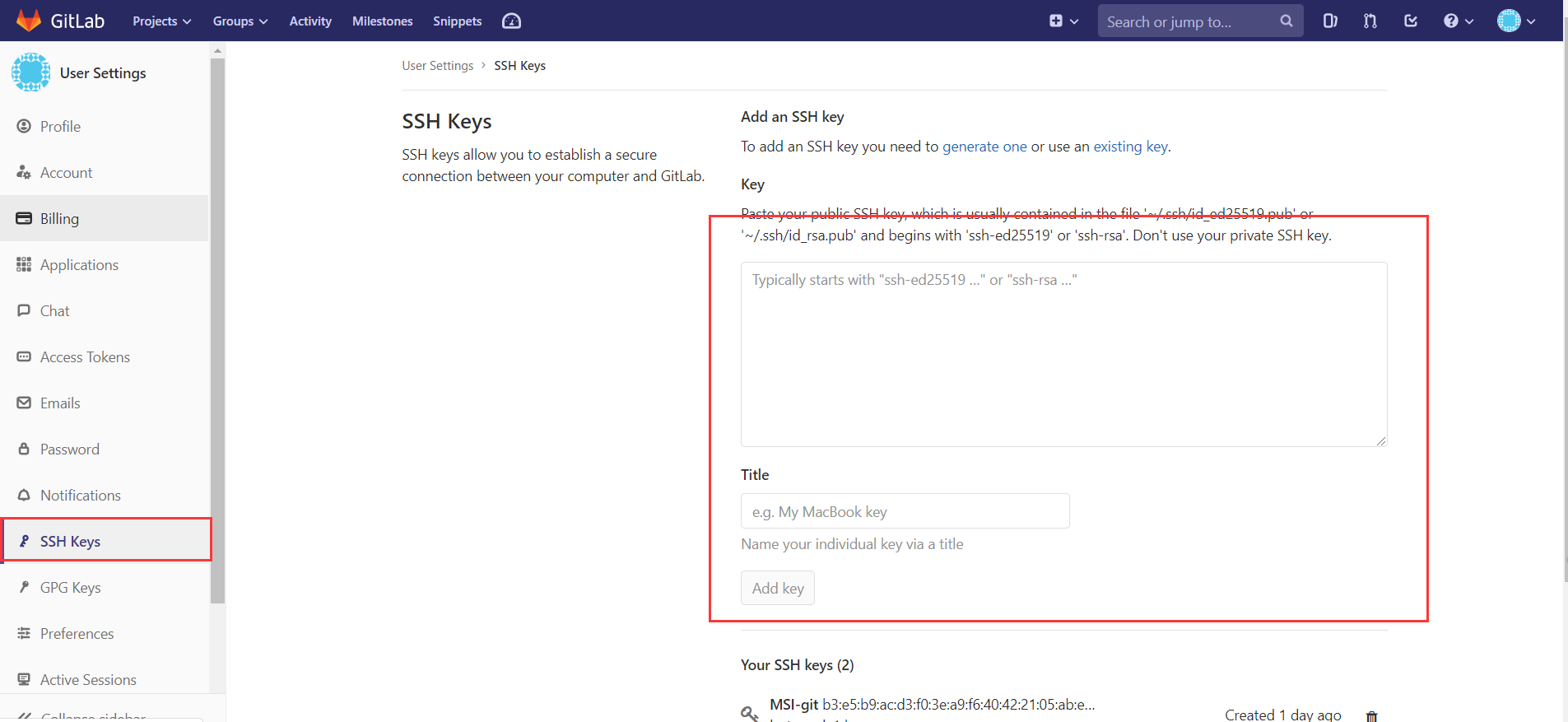Expand the user menu chevron

[1531, 21]
